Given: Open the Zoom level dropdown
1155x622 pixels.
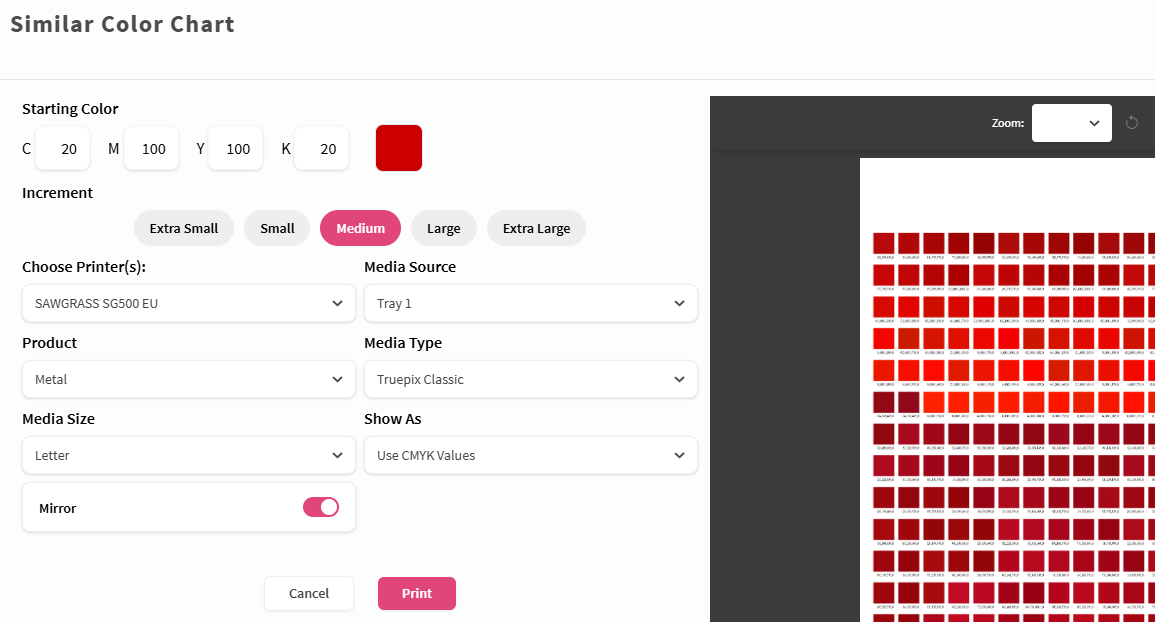Looking at the screenshot, I should point(1072,123).
